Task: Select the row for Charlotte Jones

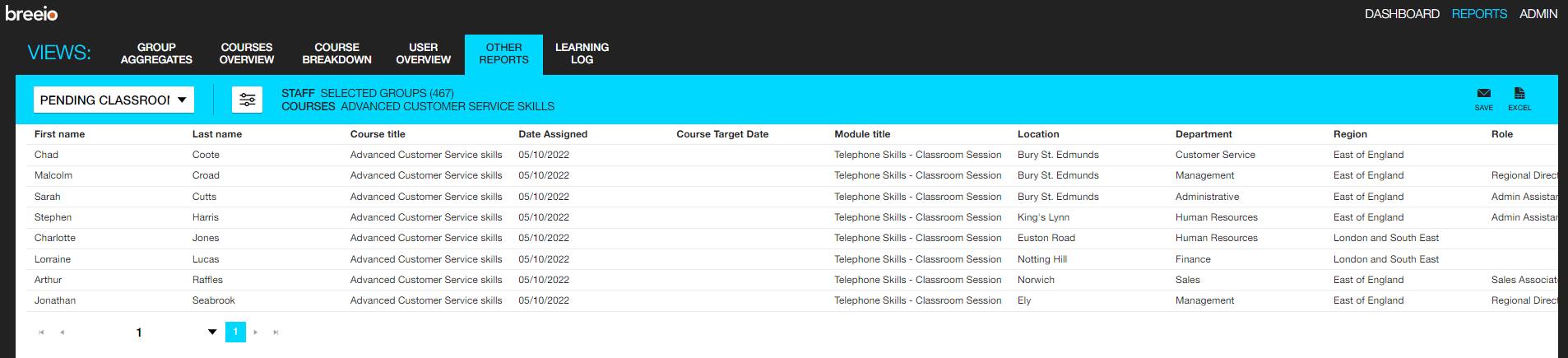Action: click(786, 238)
